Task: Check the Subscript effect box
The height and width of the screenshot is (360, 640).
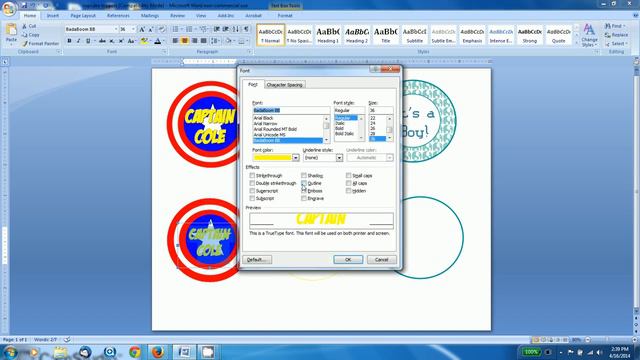Action: (252, 198)
